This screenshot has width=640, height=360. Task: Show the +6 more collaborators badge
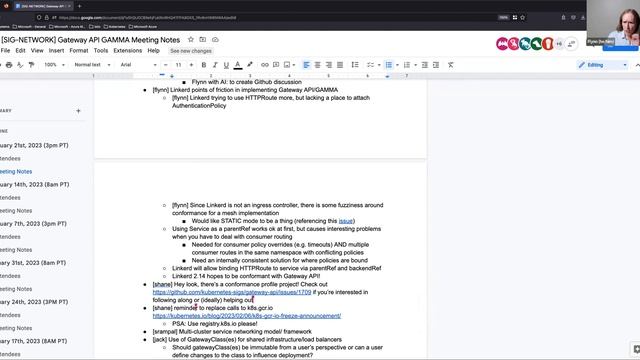(559, 44)
